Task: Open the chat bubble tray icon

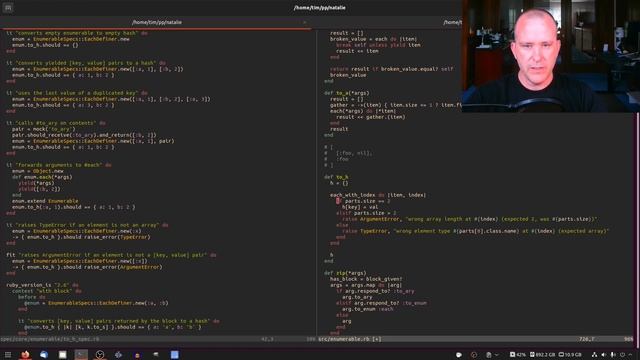Action: click(459, 355)
